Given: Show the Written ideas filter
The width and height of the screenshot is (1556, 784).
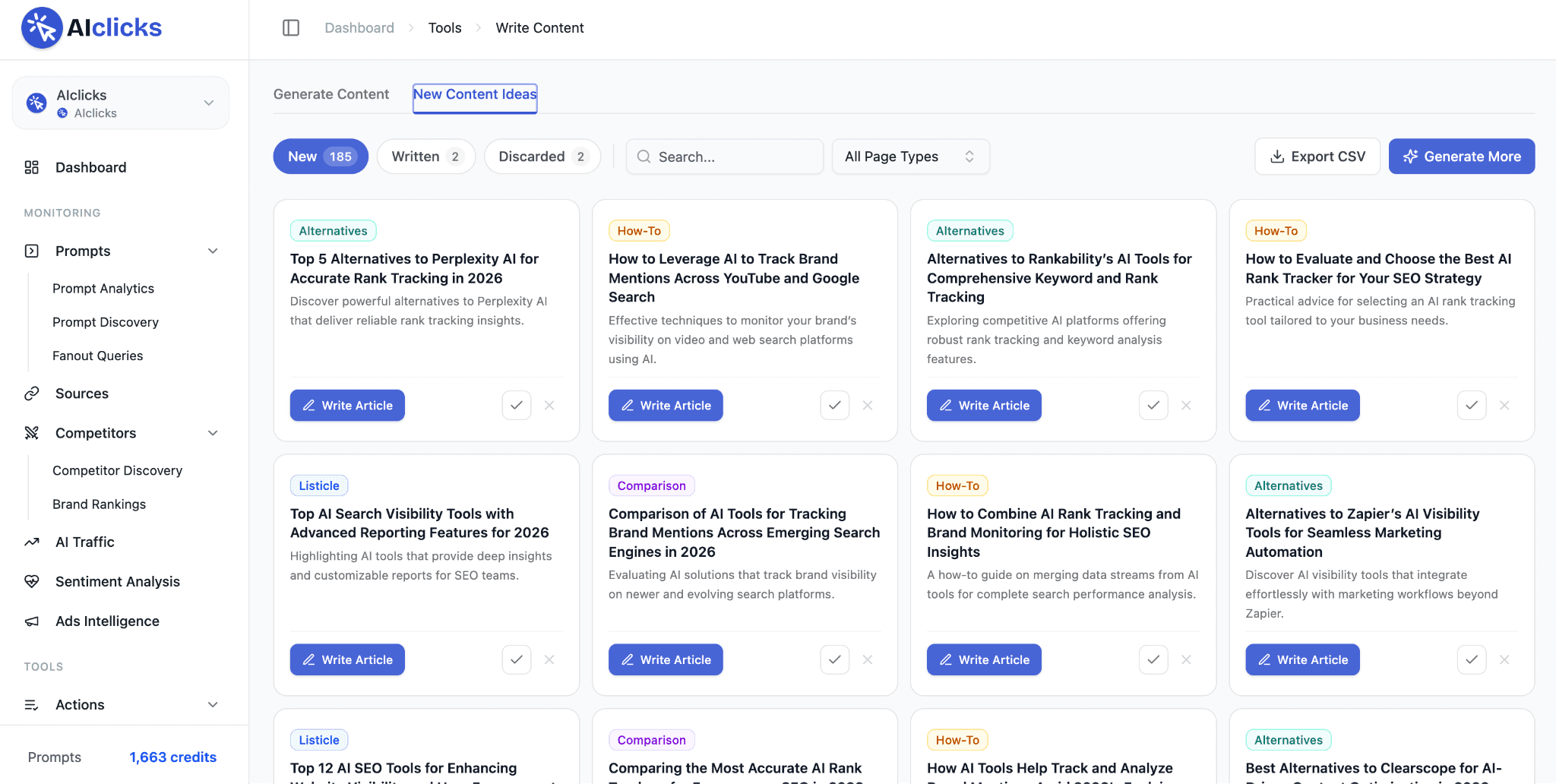Looking at the screenshot, I should 426,156.
